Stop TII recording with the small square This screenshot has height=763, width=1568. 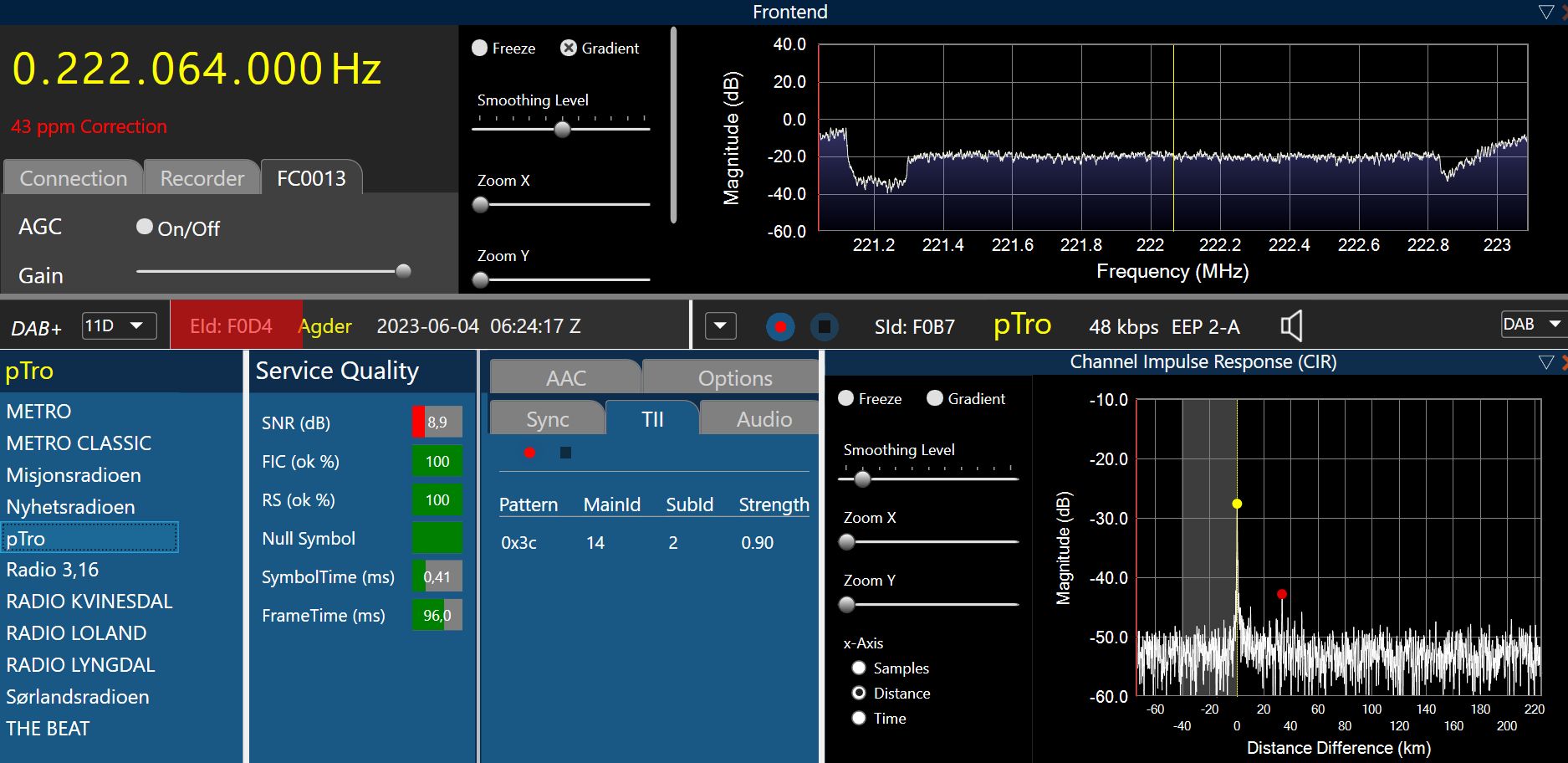(x=565, y=453)
